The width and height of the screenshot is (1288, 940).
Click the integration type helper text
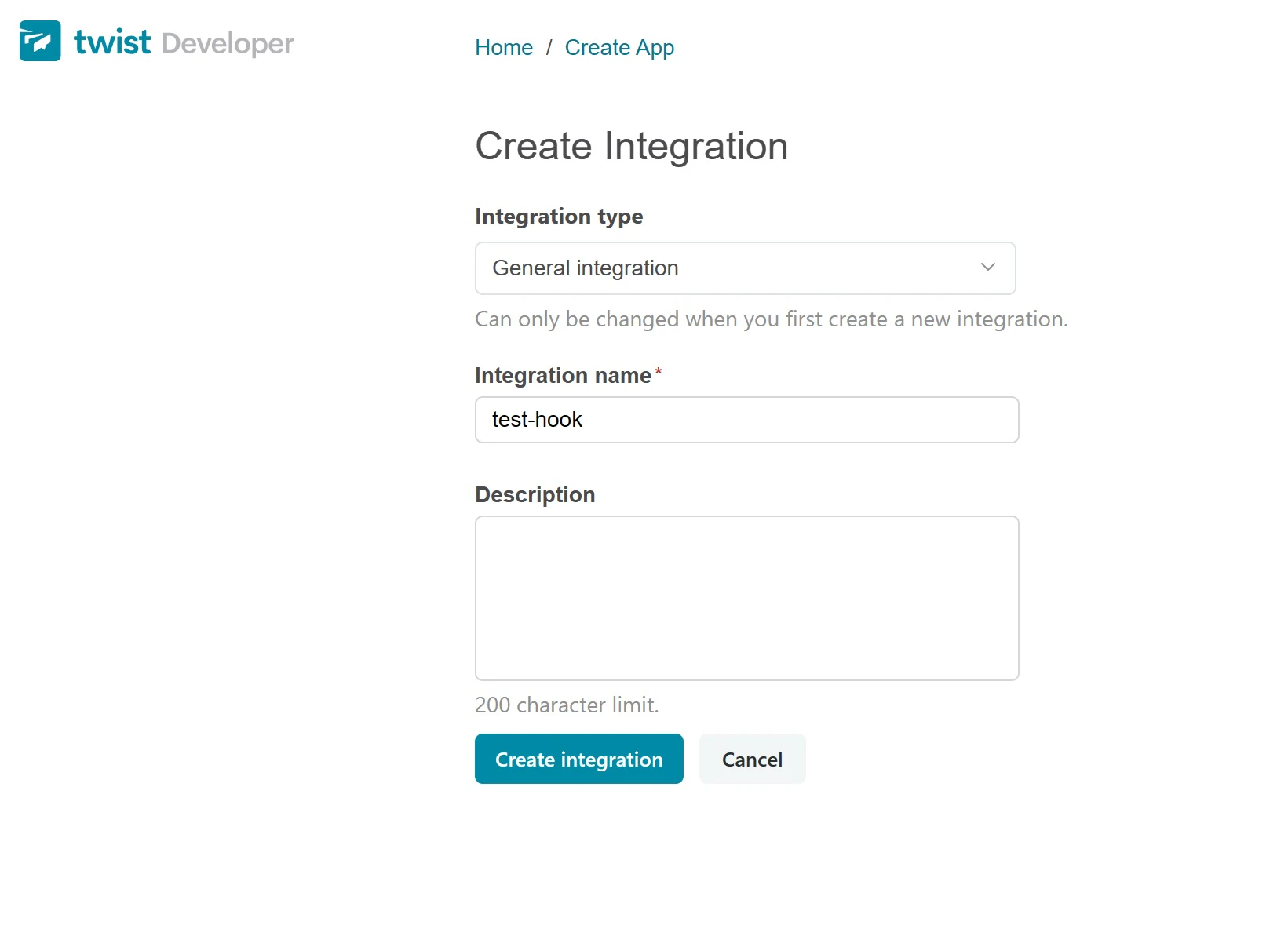pos(771,319)
